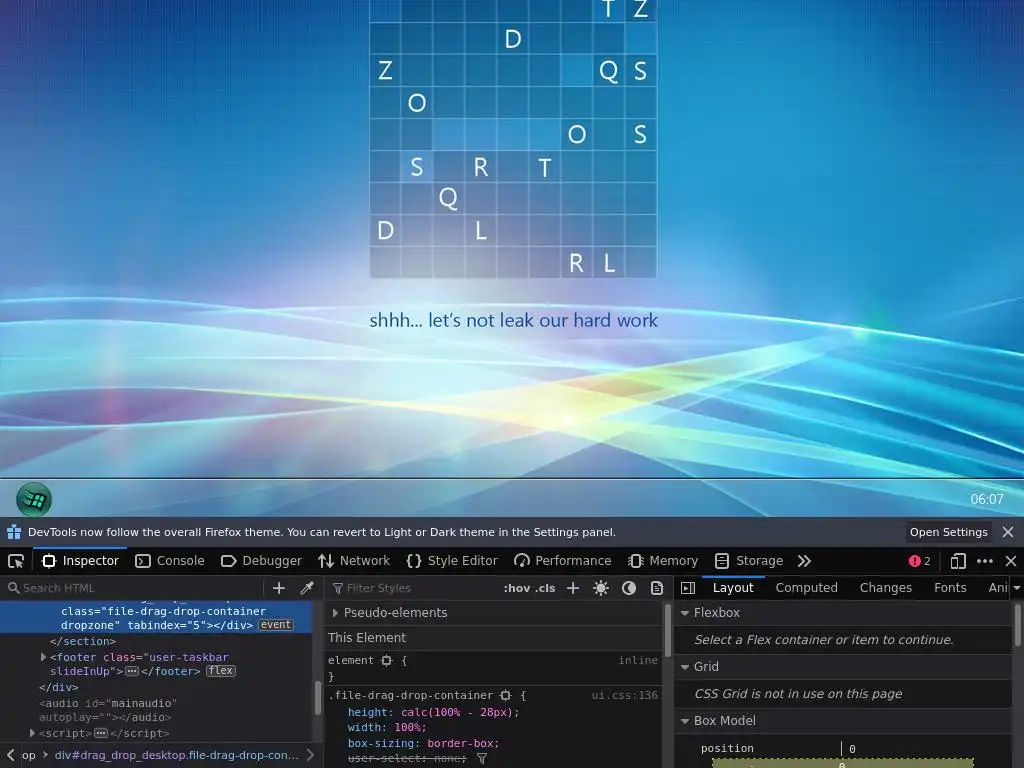Expand the footer user-taskbar node
The image size is (1024, 768).
(44, 657)
